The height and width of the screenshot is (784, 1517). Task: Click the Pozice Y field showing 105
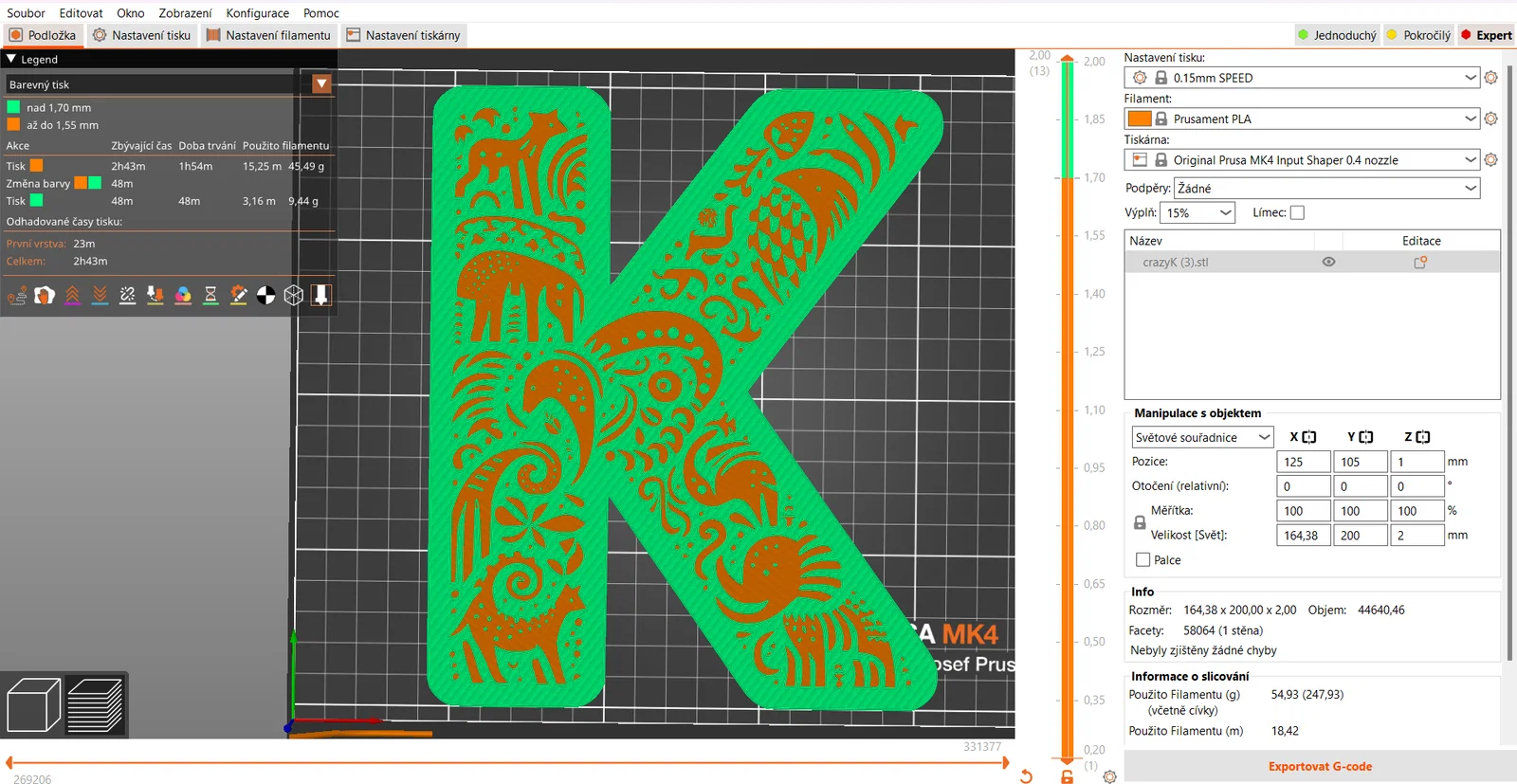tap(1361, 462)
